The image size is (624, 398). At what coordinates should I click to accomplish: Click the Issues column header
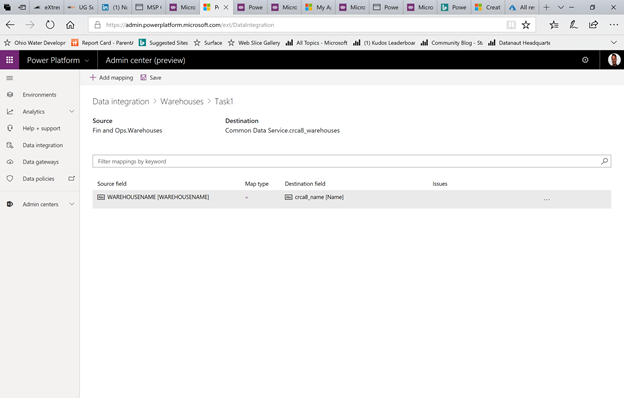(x=440, y=184)
